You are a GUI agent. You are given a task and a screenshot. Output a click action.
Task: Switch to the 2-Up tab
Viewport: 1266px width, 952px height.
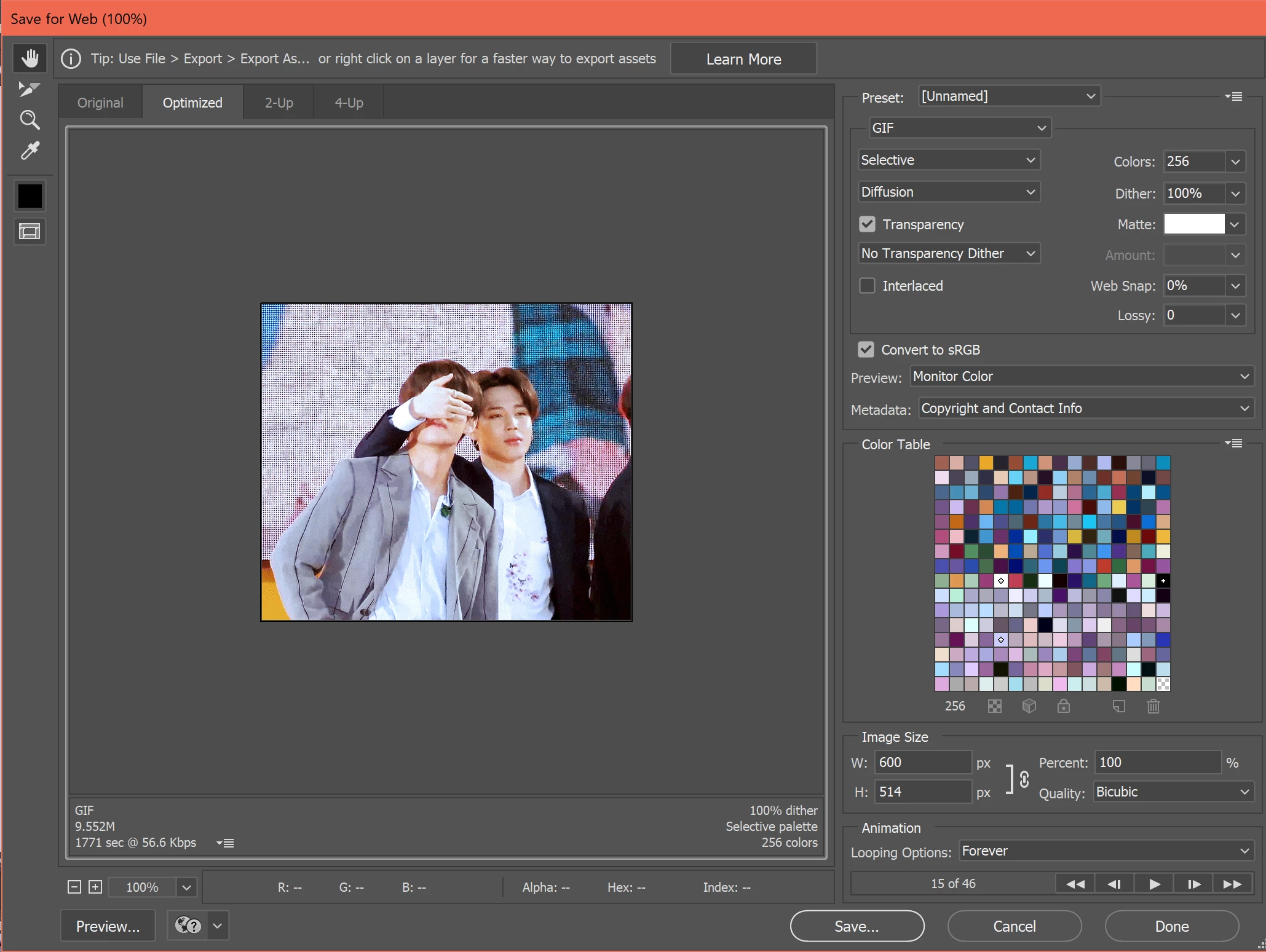pos(279,103)
